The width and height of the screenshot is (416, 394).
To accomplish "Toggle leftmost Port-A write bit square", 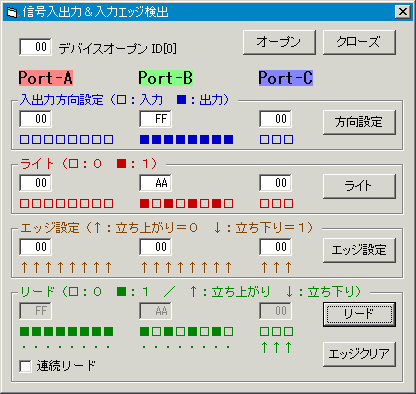I will pyautogui.click(x=24, y=203).
